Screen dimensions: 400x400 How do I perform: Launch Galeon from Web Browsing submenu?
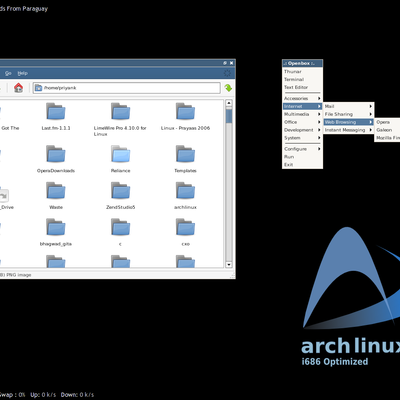387,130
